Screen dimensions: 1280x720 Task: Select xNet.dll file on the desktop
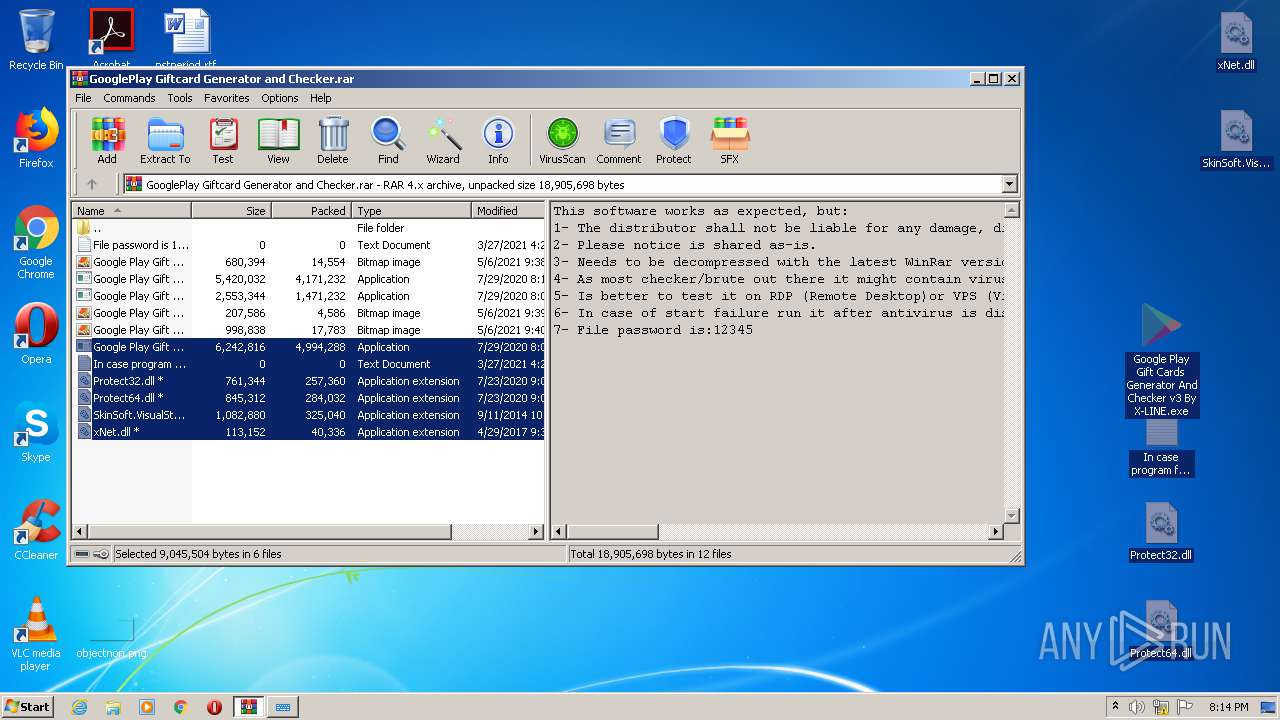pos(1236,42)
